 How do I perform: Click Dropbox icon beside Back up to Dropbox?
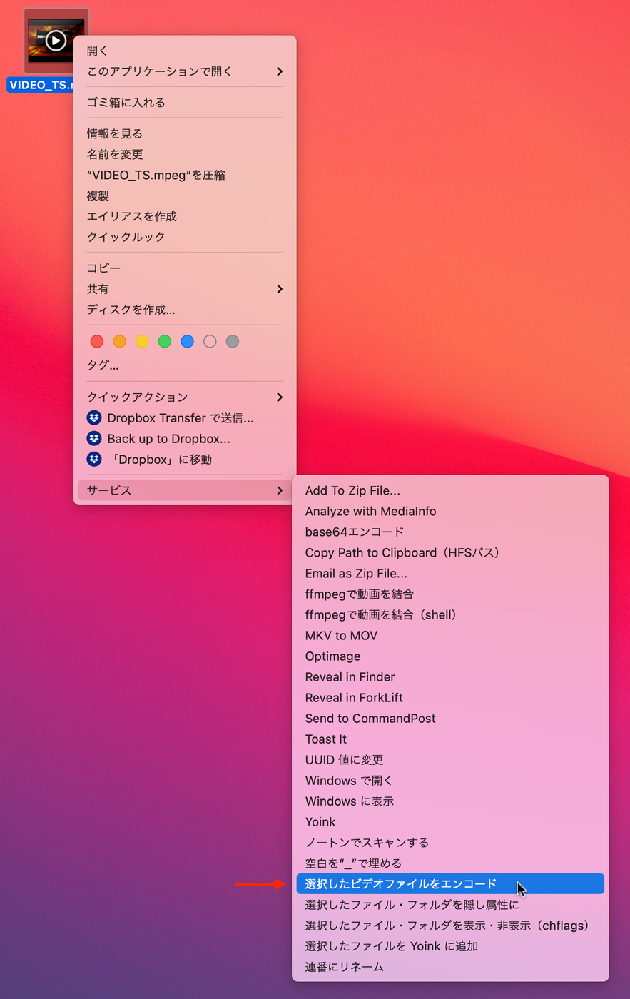click(x=94, y=438)
